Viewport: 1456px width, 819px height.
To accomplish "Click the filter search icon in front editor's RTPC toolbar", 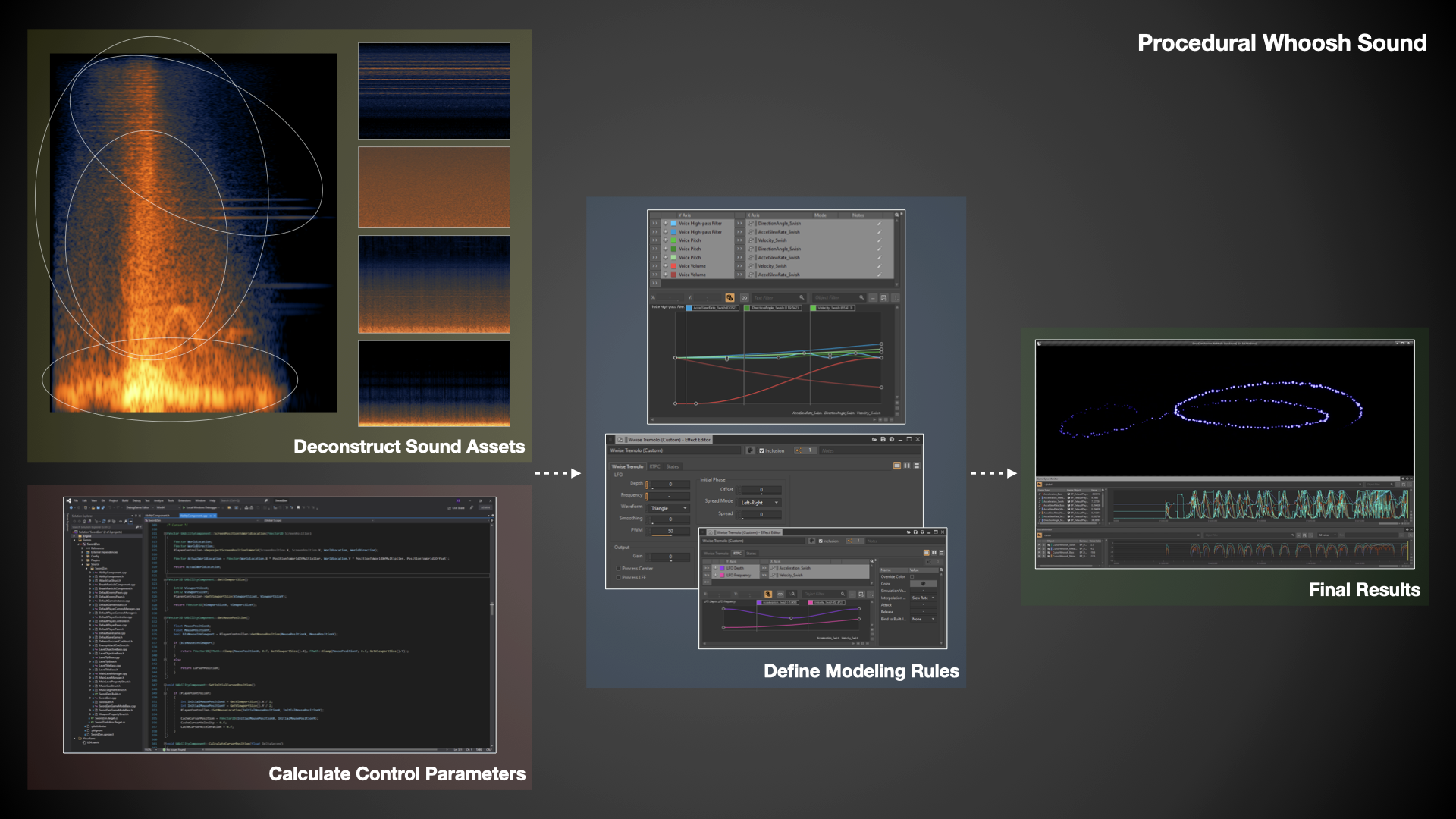I will [x=793, y=594].
